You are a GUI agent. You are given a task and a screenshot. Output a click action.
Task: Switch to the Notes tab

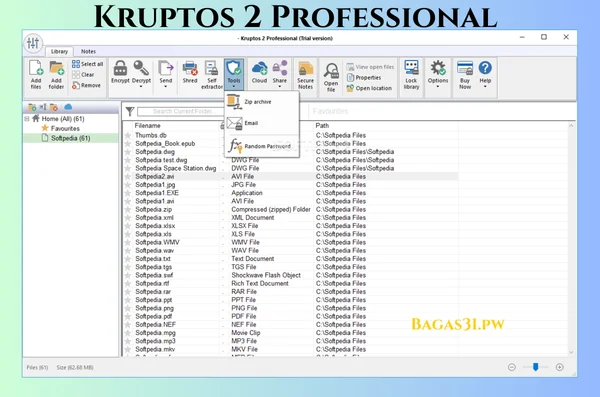pos(88,51)
